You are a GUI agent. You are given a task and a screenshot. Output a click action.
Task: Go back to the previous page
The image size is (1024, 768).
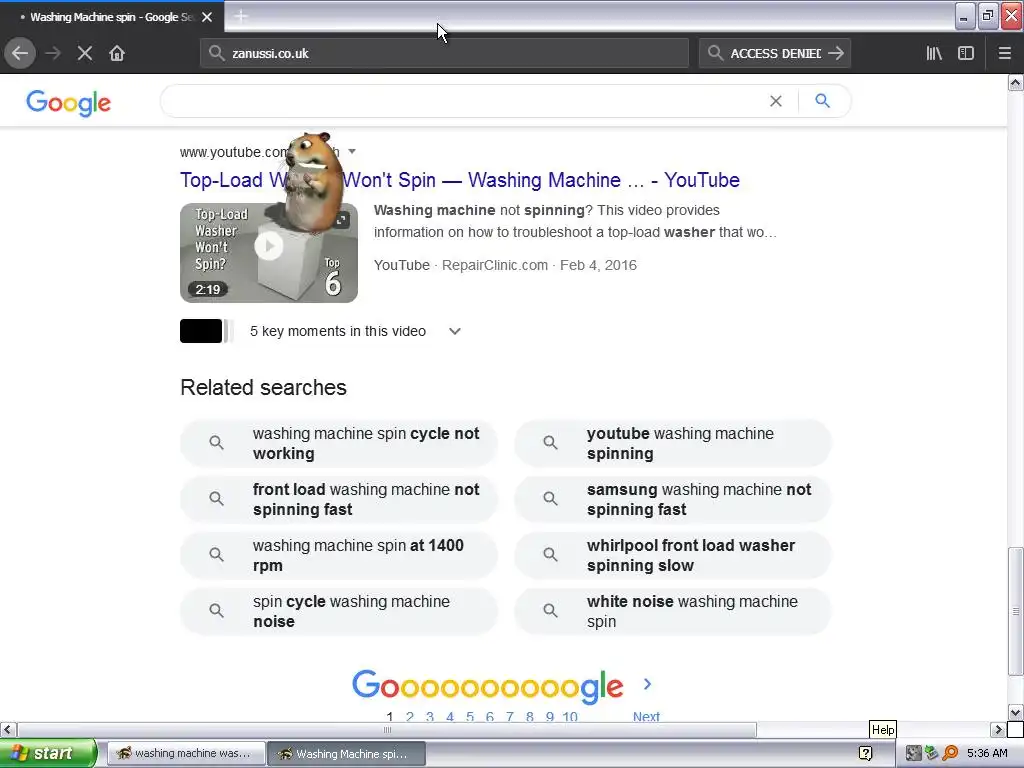point(20,53)
